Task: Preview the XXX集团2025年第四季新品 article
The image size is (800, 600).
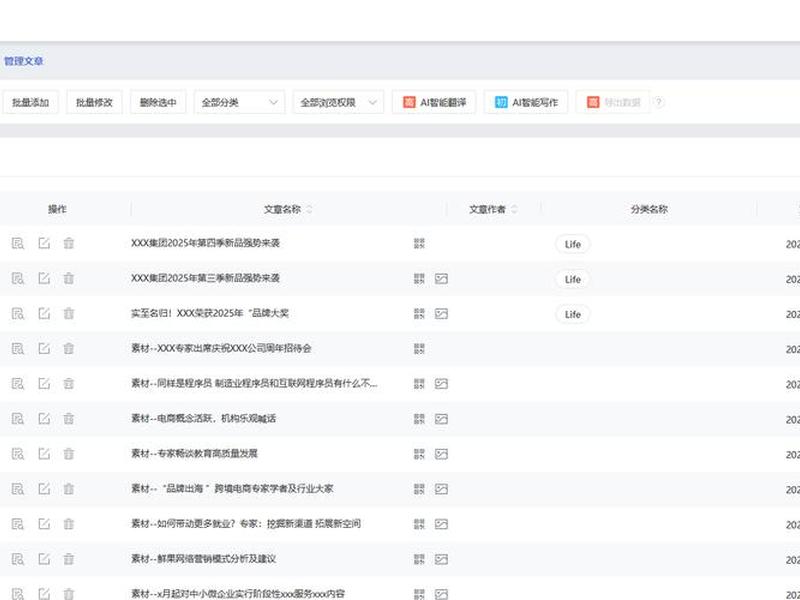Action: click(18, 243)
